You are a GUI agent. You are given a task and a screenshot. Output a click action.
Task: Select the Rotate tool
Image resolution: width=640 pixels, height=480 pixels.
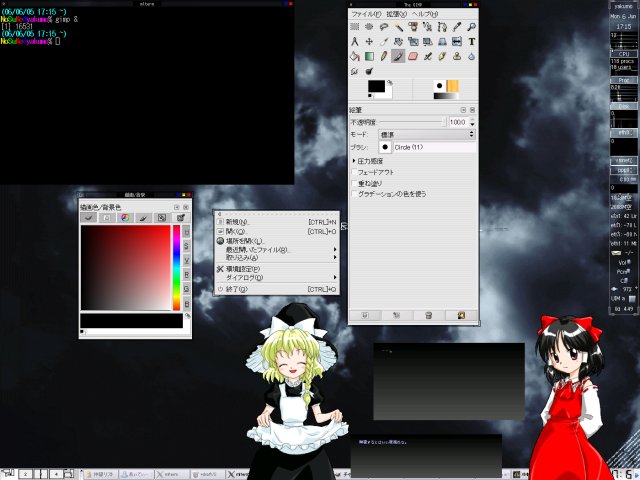398,42
